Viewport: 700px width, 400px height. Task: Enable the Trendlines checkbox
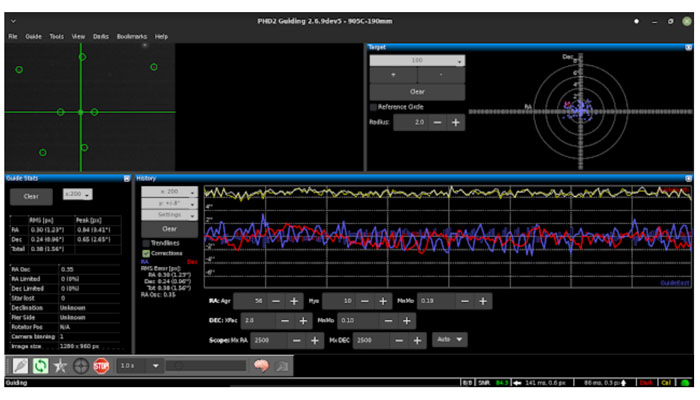(x=146, y=243)
